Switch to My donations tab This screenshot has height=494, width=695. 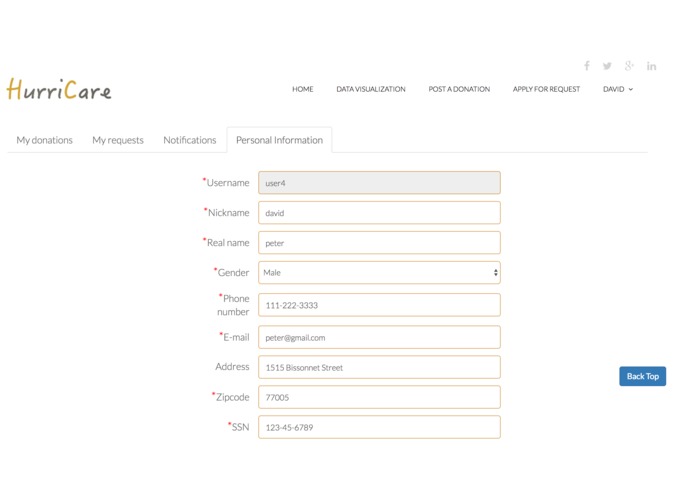point(44,140)
